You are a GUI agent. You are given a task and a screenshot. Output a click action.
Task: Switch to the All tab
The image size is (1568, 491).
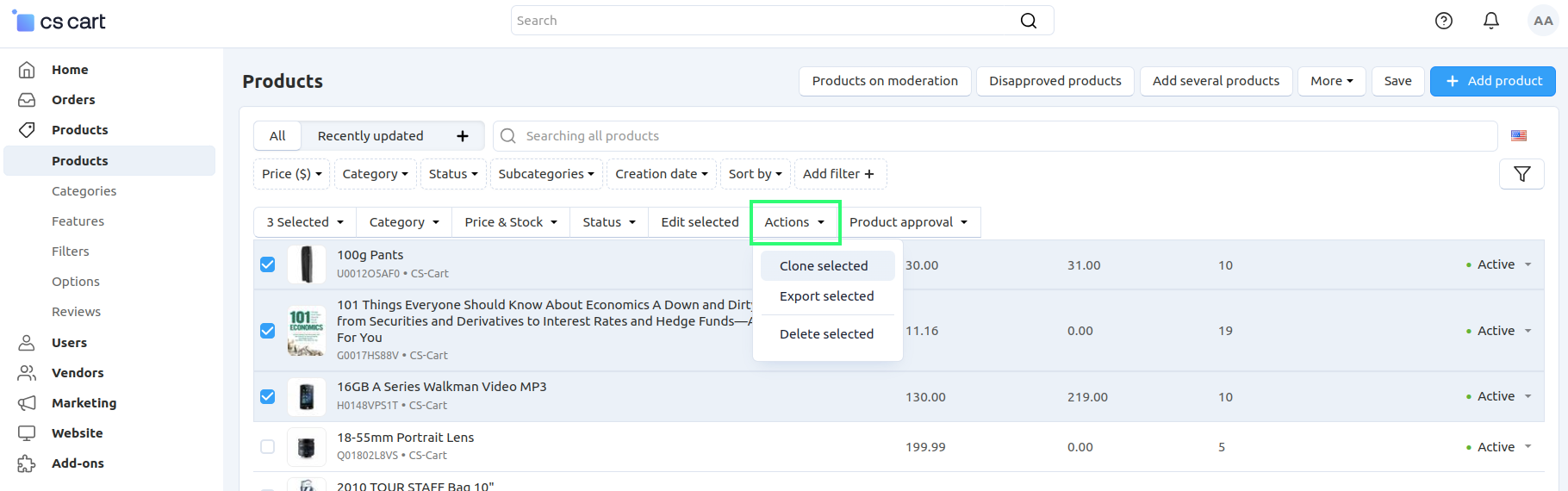point(277,136)
